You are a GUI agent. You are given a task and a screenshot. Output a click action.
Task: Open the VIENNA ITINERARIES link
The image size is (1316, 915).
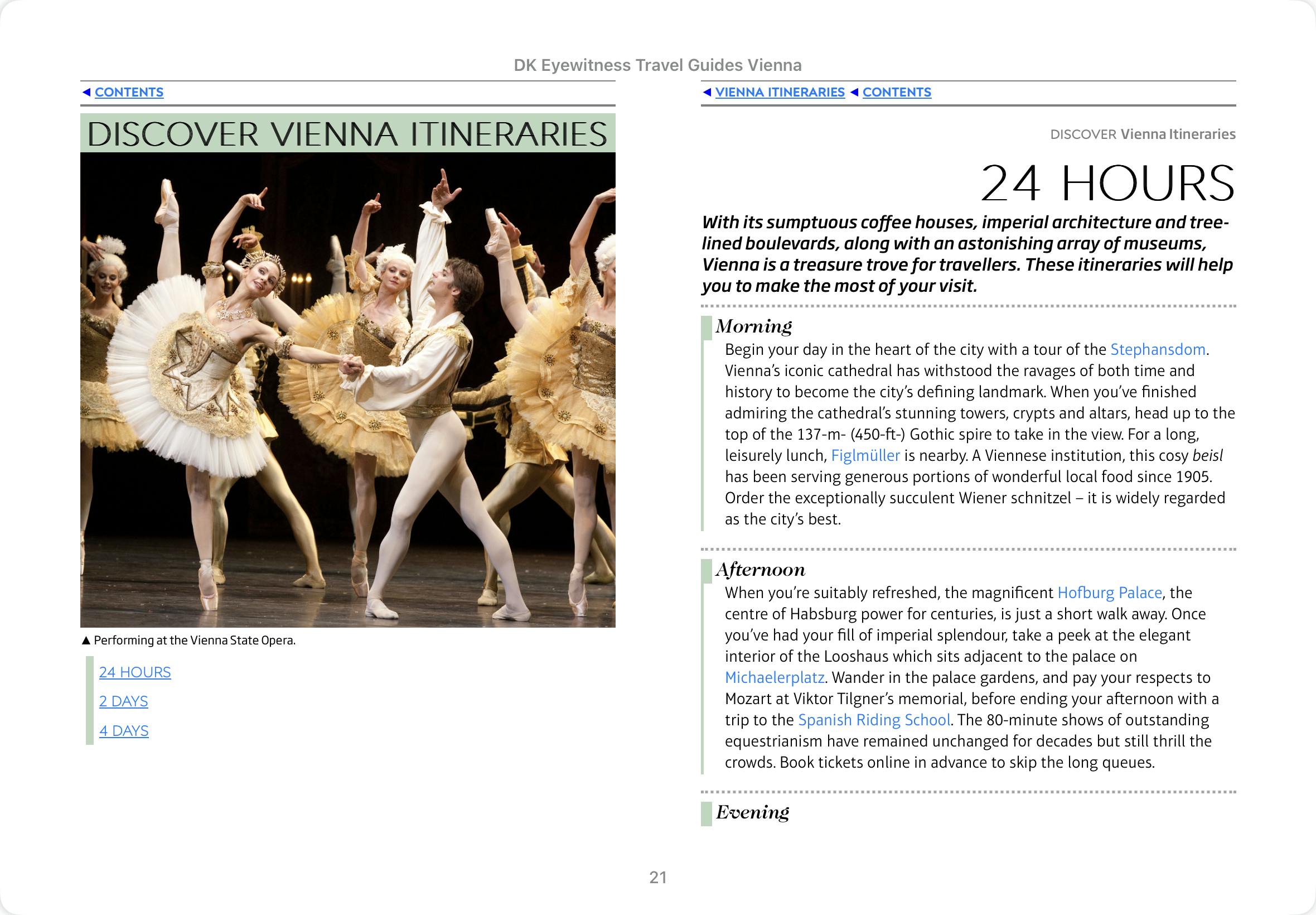point(780,92)
